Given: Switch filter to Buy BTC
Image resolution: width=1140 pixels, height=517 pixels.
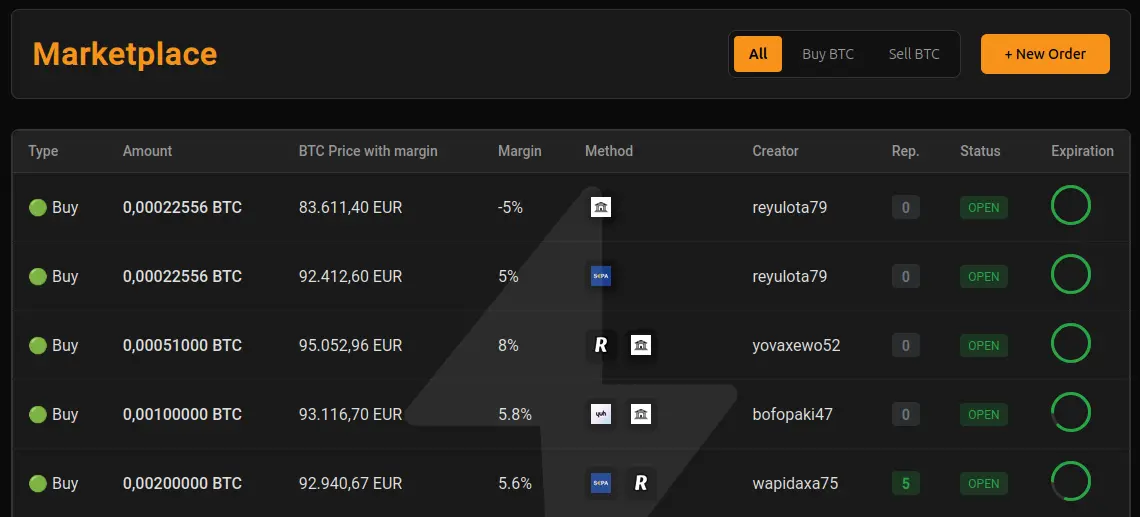Looking at the screenshot, I should pos(828,54).
